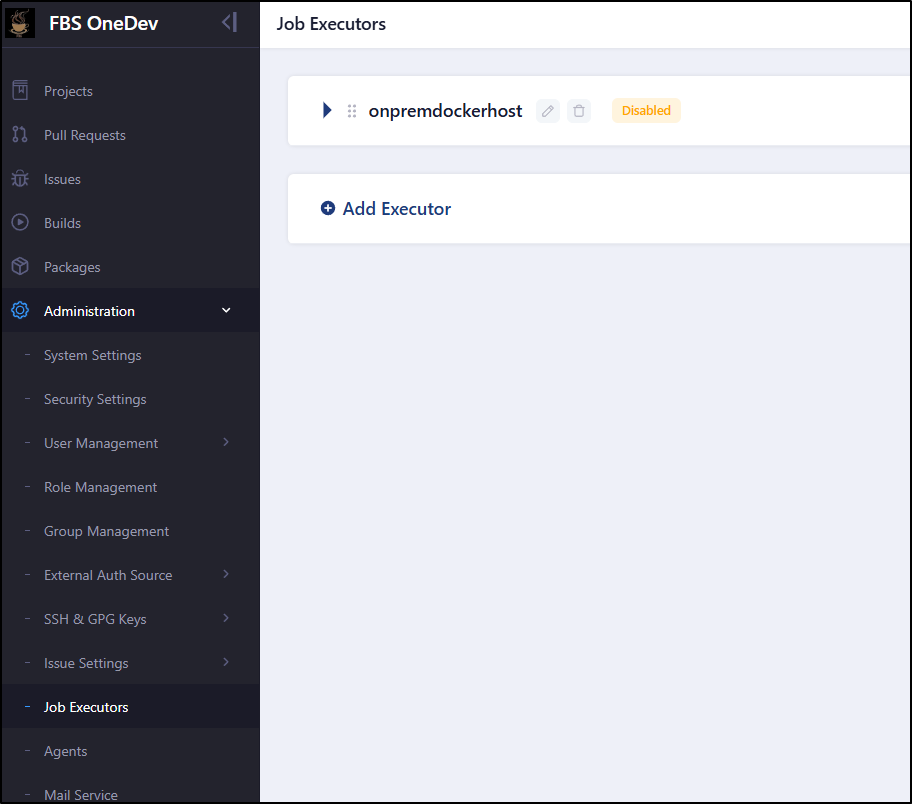Delete onpremdockerhost using the trash icon
This screenshot has height=804, width=912.
click(x=579, y=111)
